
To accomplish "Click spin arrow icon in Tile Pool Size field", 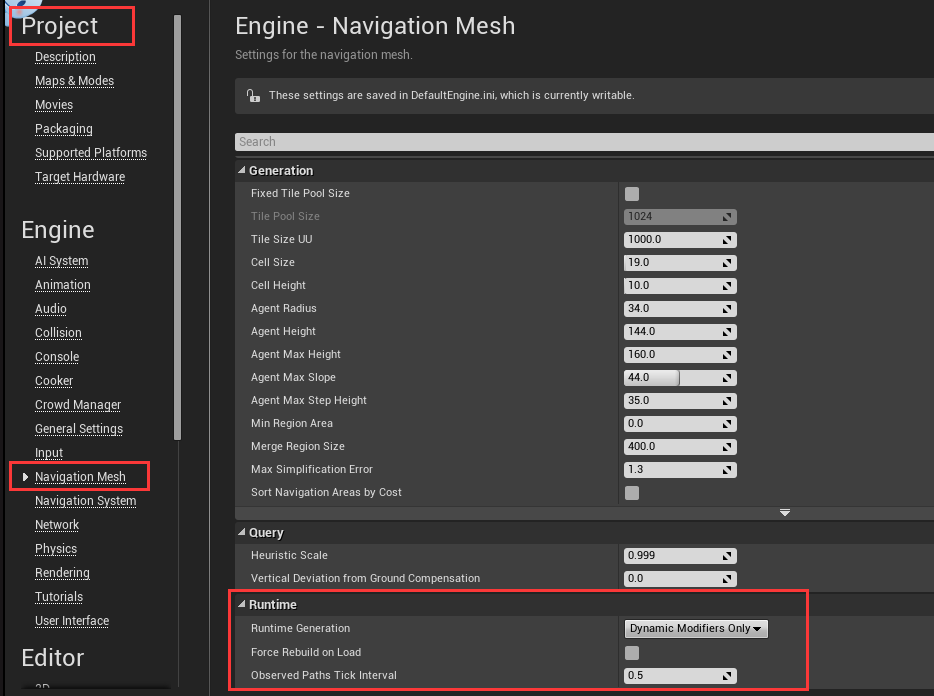I will [727, 217].
